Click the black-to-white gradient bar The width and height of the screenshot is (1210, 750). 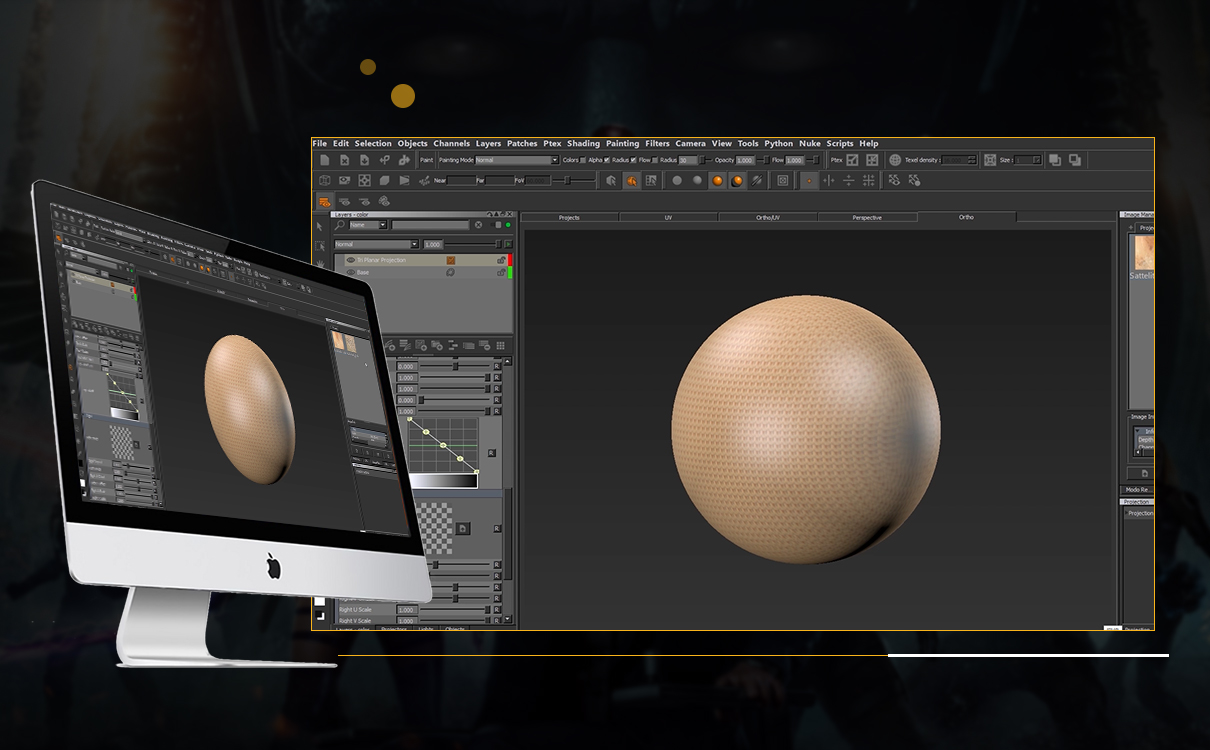pyautogui.click(x=444, y=481)
